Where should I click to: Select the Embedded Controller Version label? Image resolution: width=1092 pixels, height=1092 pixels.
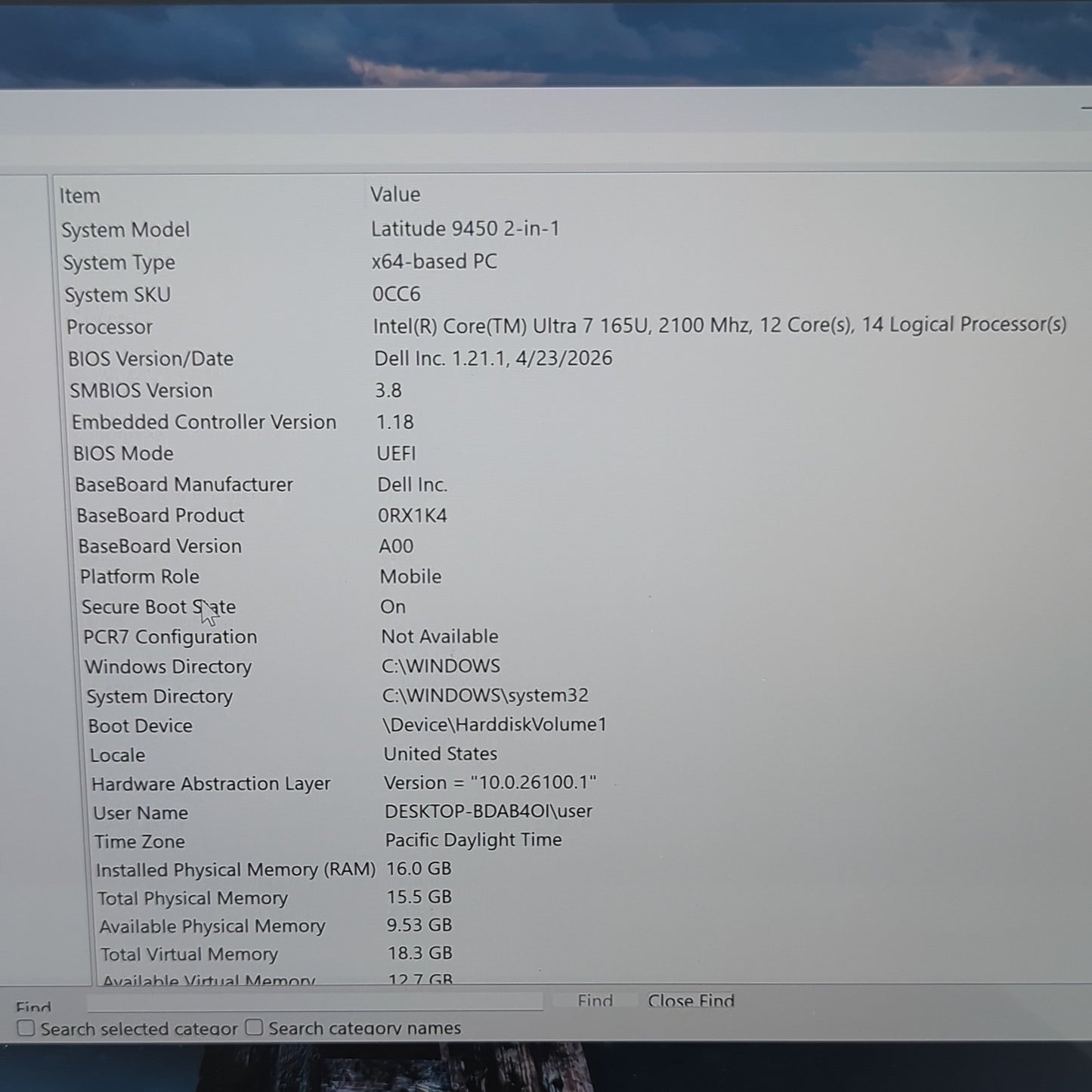coord(204,422)
